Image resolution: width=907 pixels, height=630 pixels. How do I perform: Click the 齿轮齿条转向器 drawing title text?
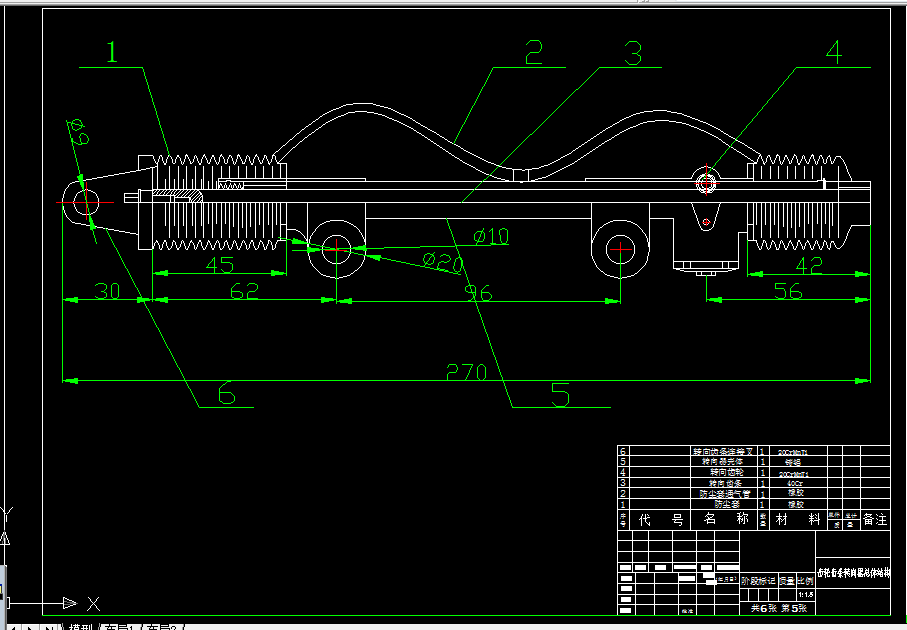click(x=853, y=573)
